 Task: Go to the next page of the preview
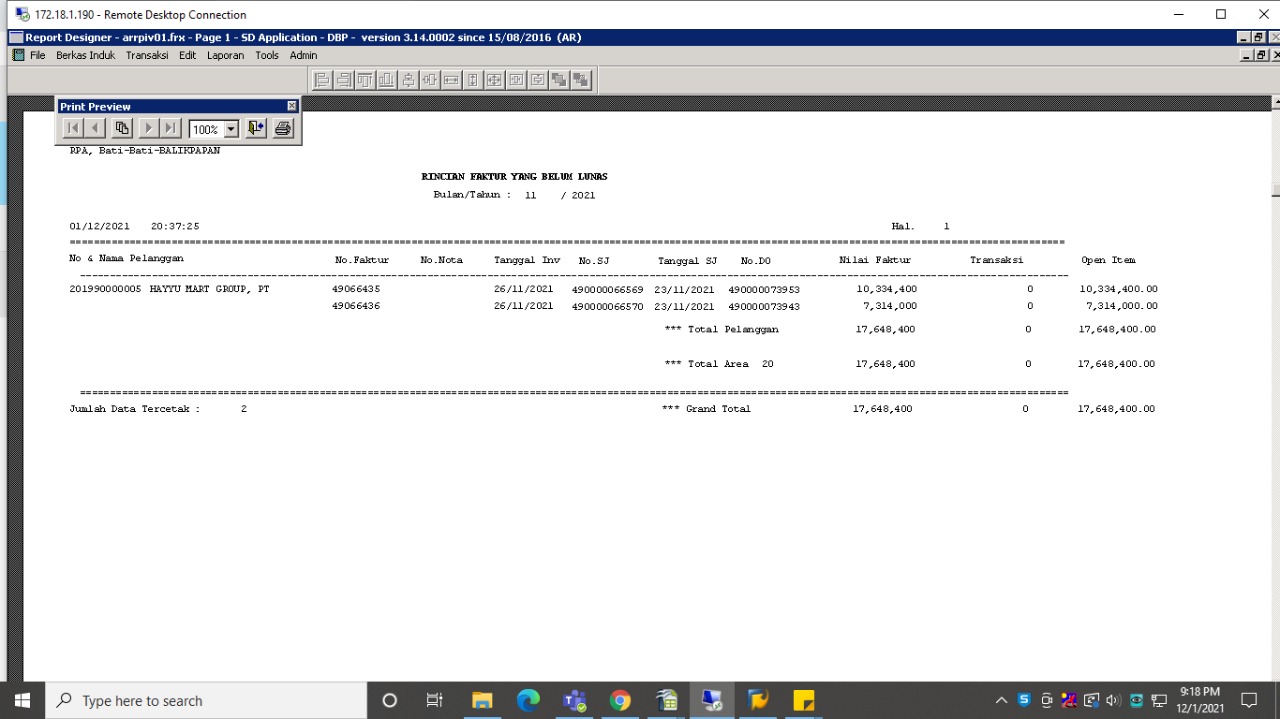pyautogui.click(x=148, y=128)
